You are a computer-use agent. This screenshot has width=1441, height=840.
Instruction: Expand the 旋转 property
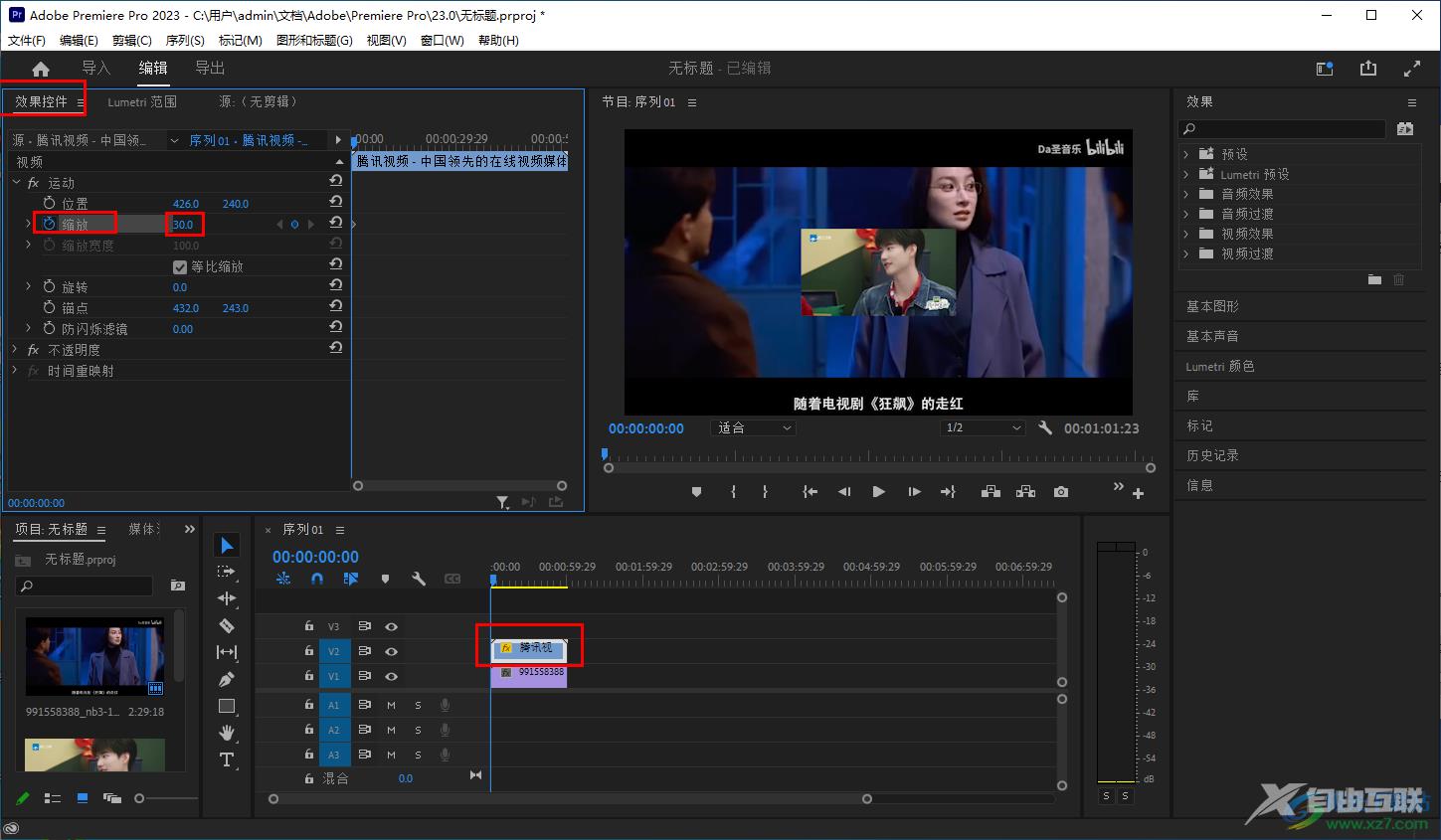(x=28, y=286)
